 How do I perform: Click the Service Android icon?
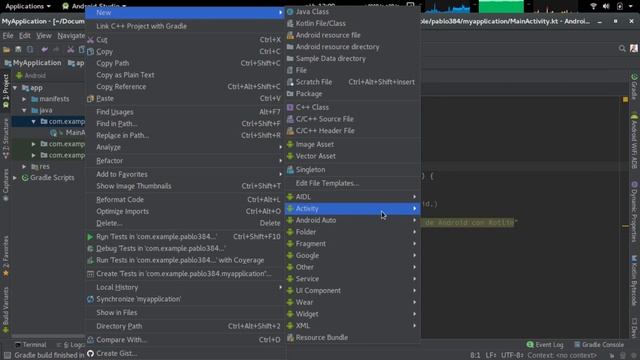[290, 279]
